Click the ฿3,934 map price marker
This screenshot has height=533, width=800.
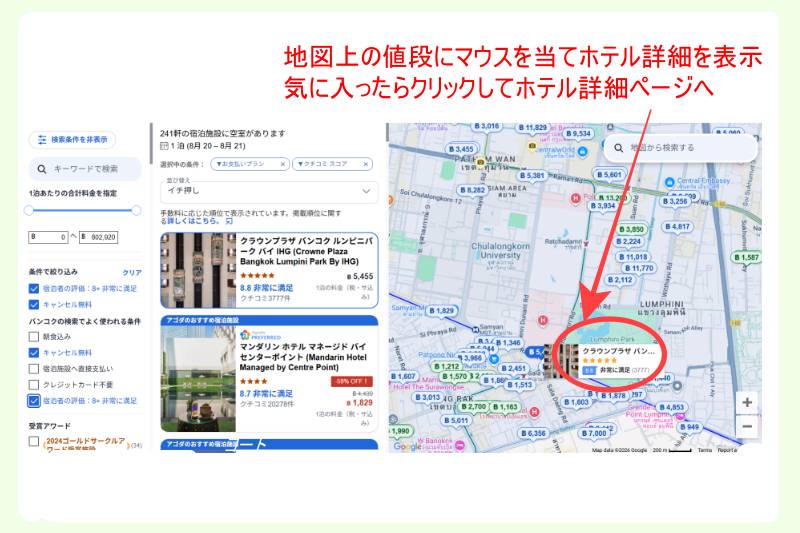click(603, 206)
